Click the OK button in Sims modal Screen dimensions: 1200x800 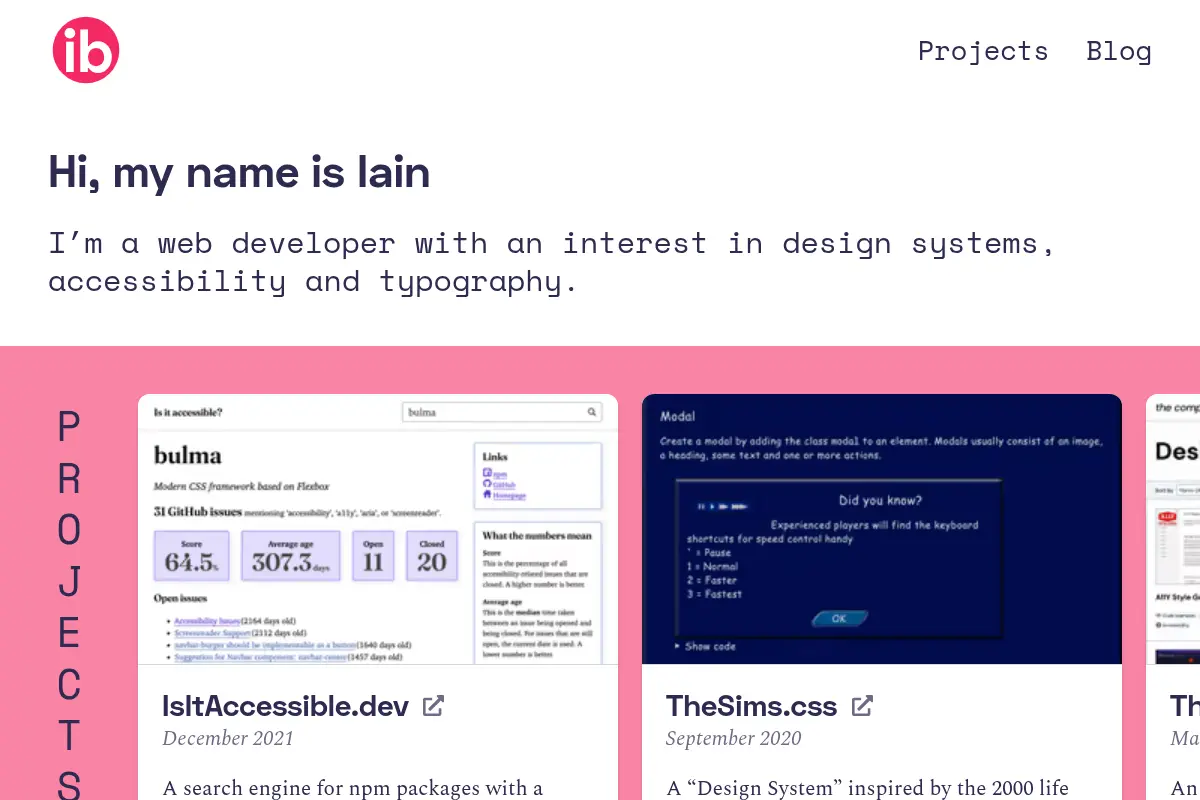838,619
